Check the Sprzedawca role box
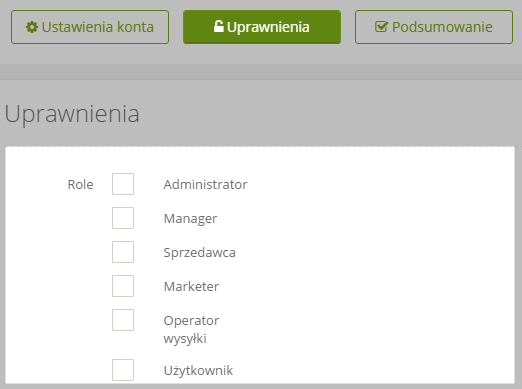522x389 pixels. pyautogui.click(x=123, y=252)
